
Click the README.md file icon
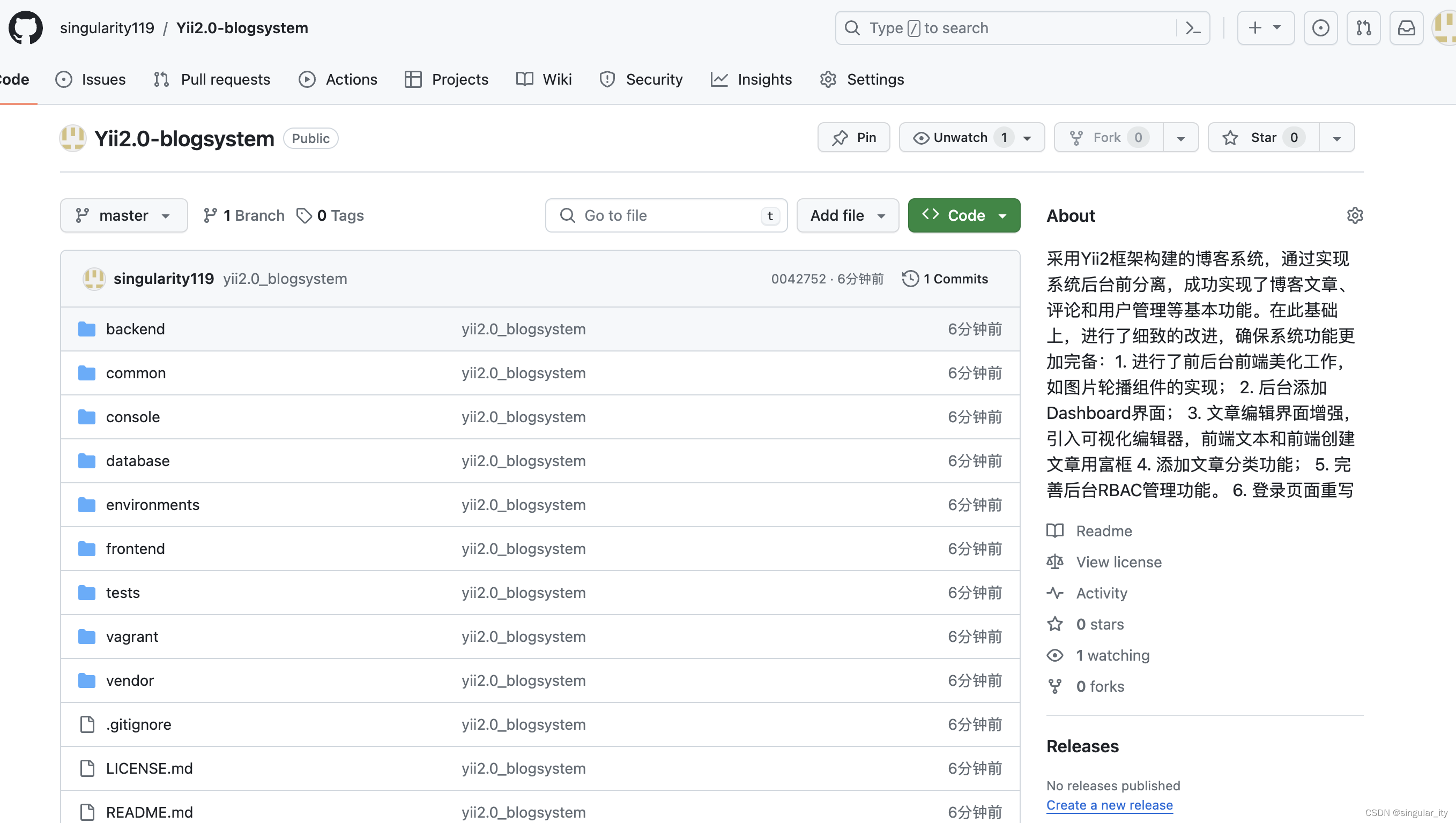(x=87, y=812)
